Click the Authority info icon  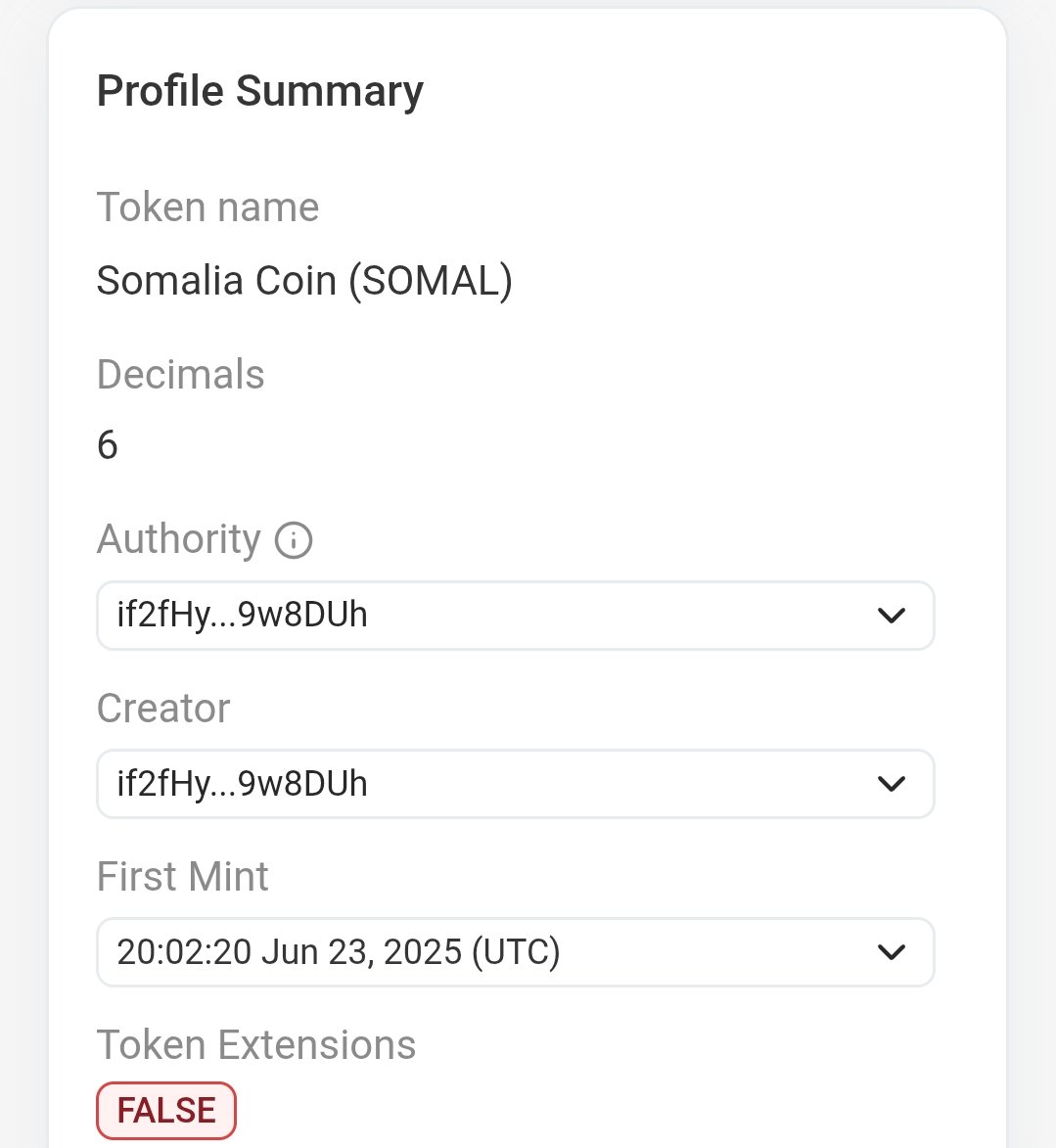pos(294,539)
